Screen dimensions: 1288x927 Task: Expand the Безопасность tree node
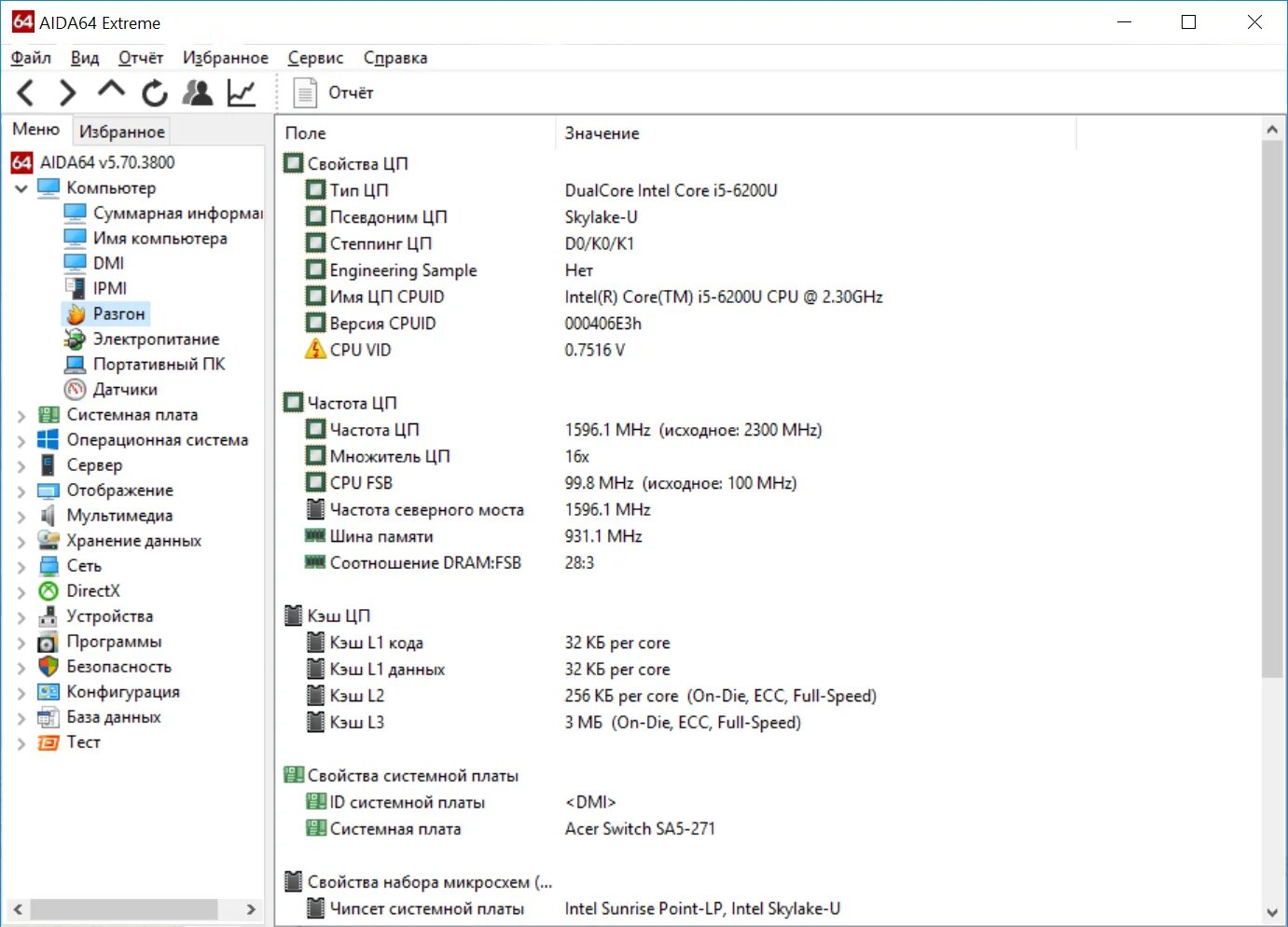pyautogui.click(x=21, y=667)
